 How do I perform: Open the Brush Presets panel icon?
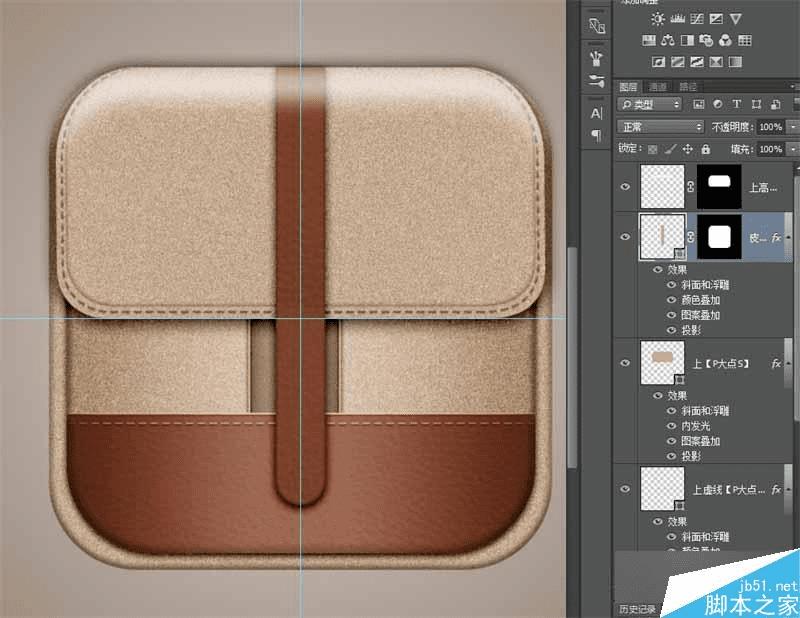point(596,81)
